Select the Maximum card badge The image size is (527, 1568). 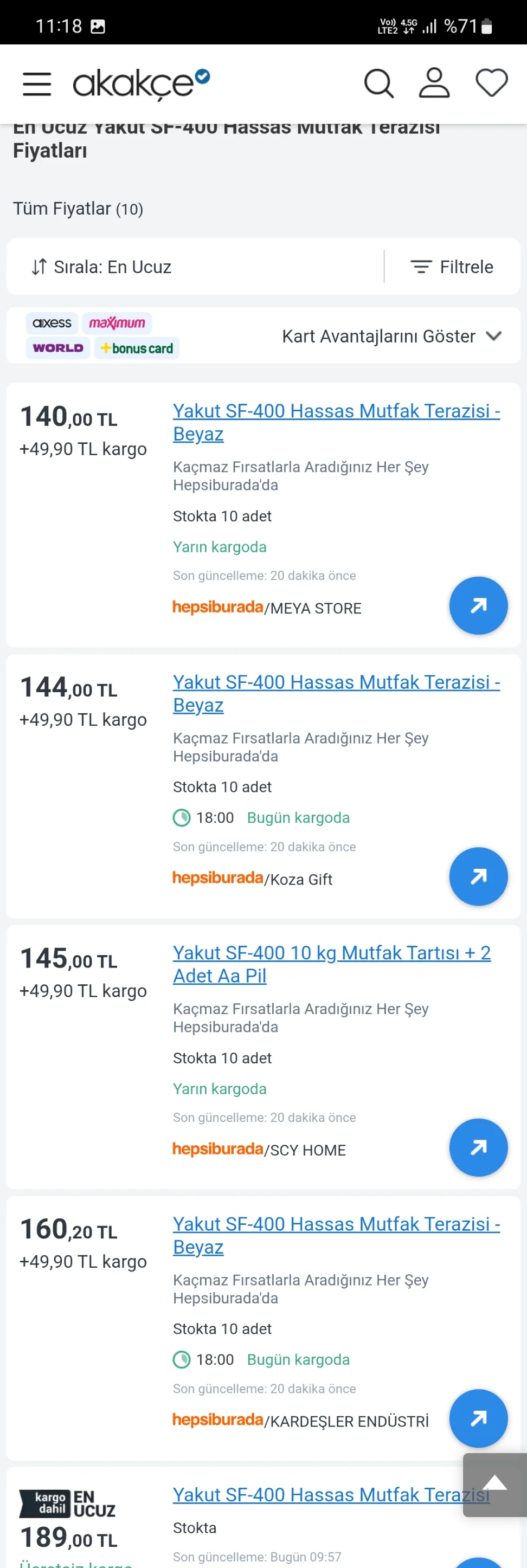tap(117, 323)
